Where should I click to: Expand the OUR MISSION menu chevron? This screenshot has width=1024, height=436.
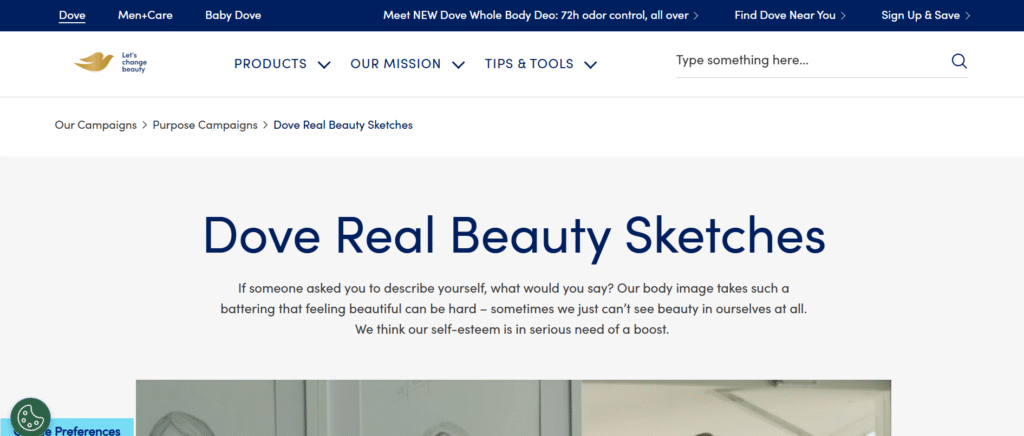click(x=458, y=64)
